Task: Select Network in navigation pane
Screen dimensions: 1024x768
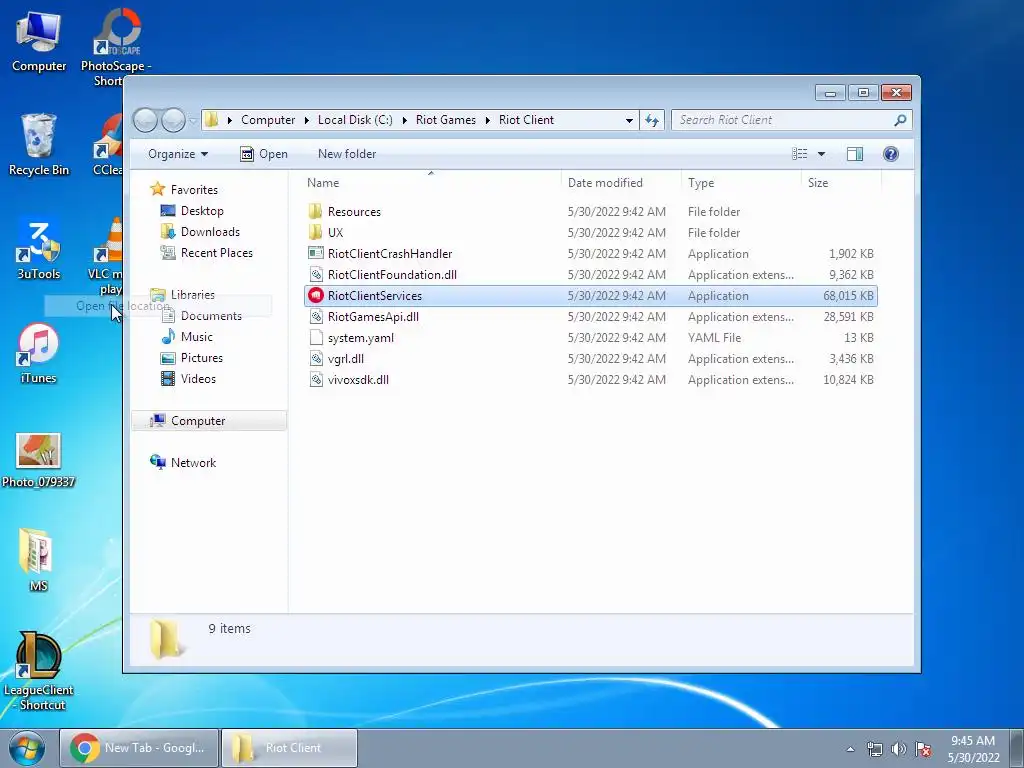Action: click(193, 462)
